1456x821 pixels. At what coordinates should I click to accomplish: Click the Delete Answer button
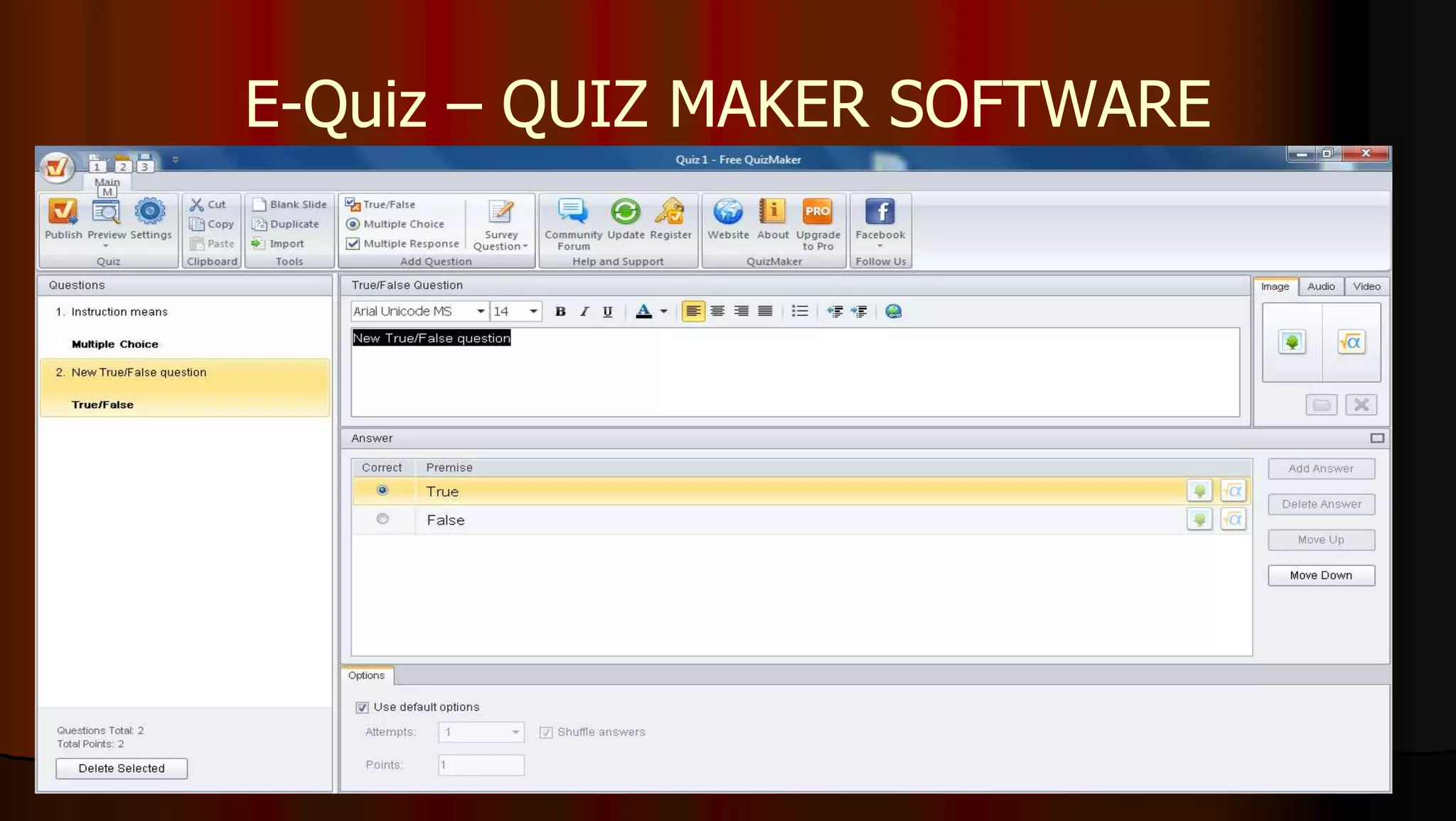[1321, 504]
